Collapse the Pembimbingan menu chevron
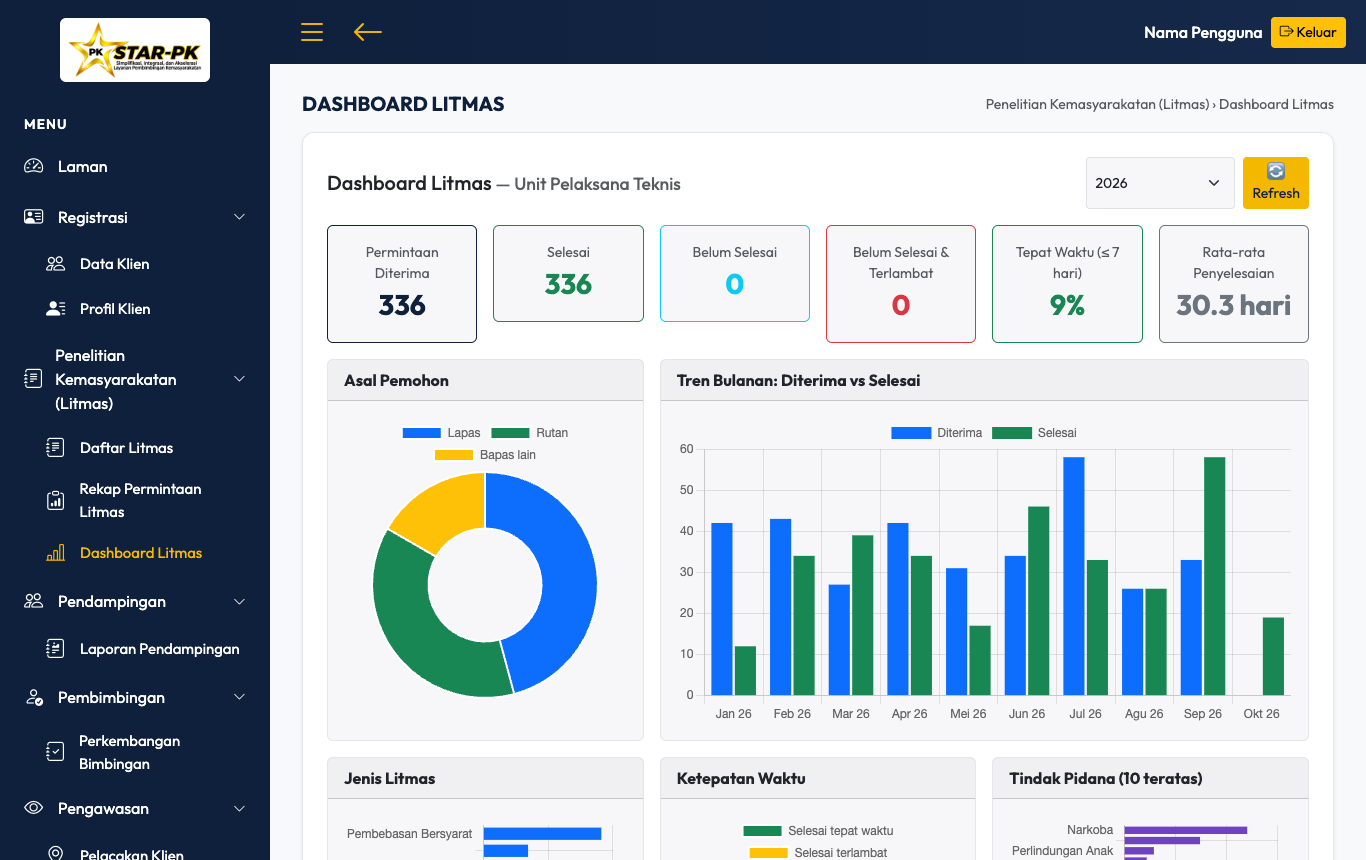The image size is (1366, 860). click(239, 698)
